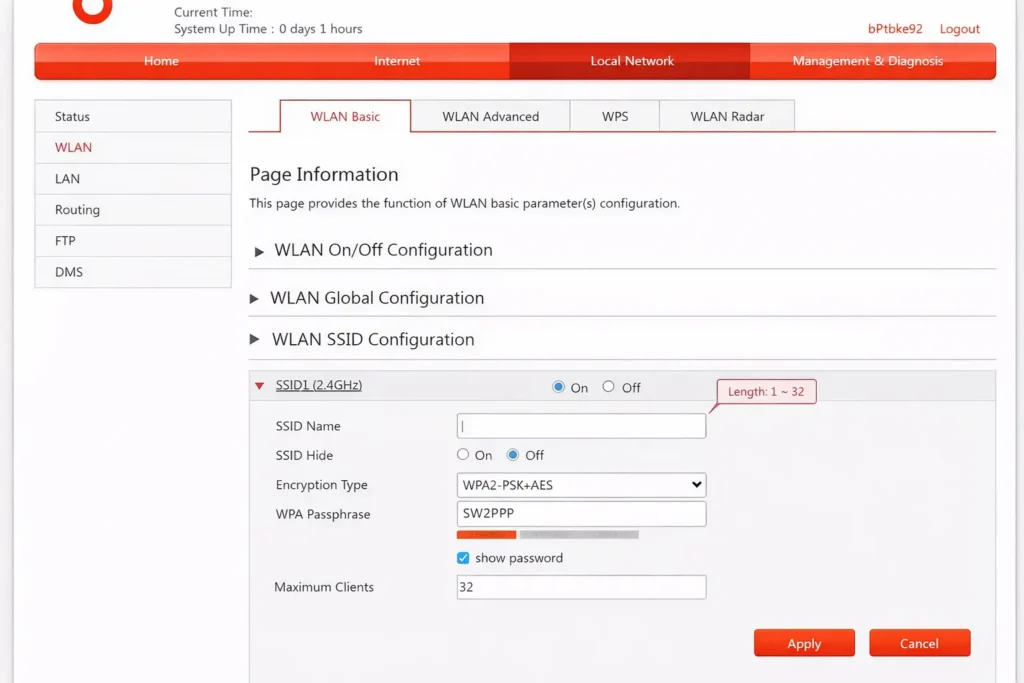Collapse the SSID1 (2.4GHz) section
Image resolution: width=1024 pixels, height=683 pixels.
coord(260,386)
